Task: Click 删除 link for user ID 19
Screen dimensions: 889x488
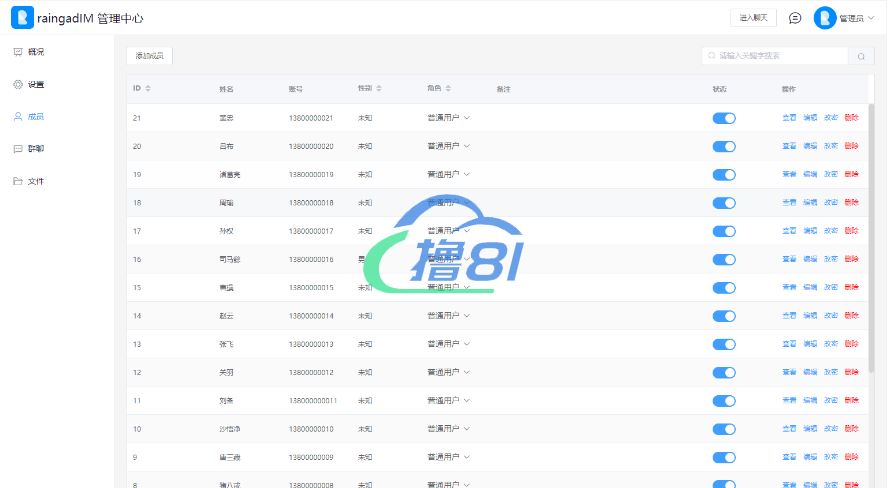Action: tap(851, 174)
